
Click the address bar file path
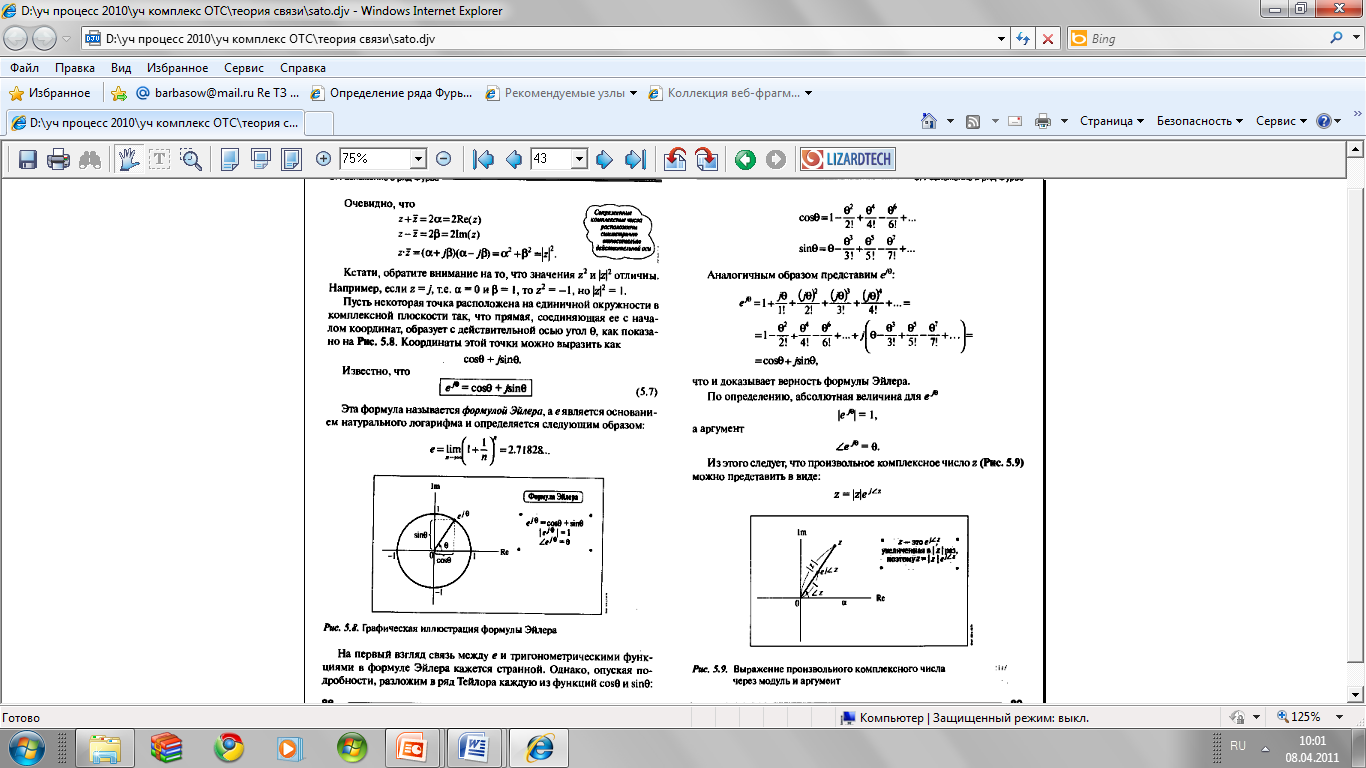pos(271,39)
